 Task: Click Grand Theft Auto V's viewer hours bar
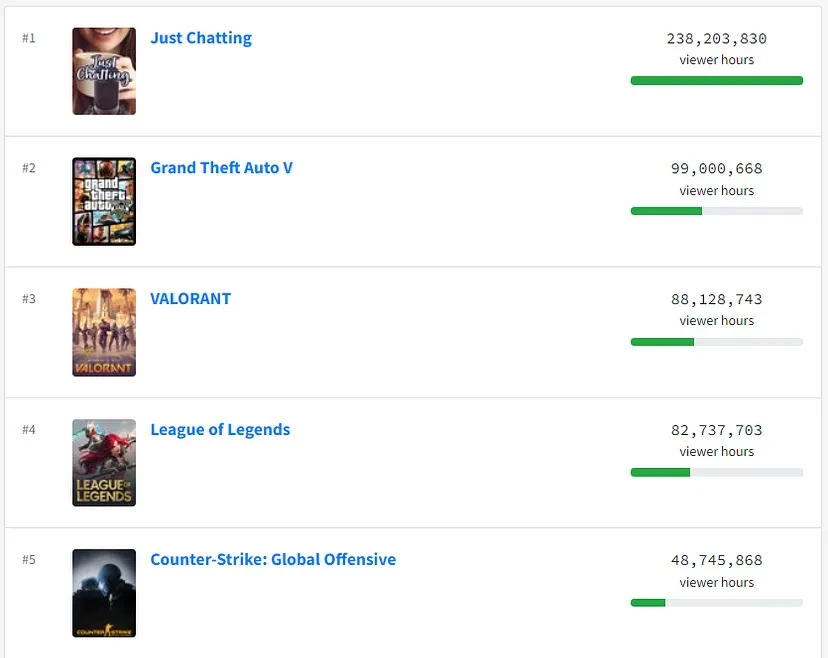716,211
